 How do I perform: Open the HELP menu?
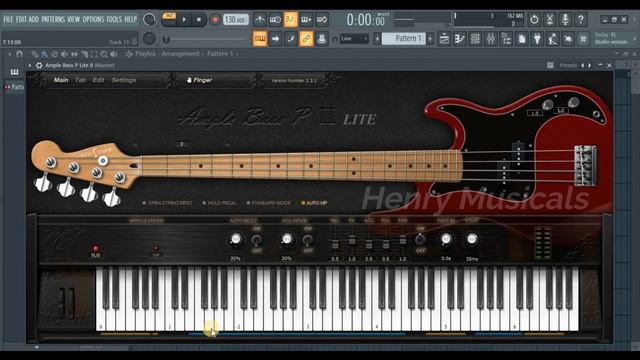click(131, 19)
